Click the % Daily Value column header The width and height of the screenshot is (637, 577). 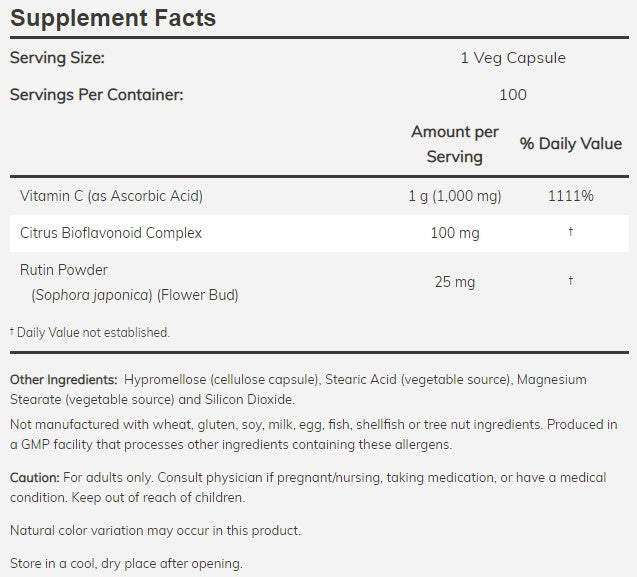pyautogui.click(x=571, y=144)
